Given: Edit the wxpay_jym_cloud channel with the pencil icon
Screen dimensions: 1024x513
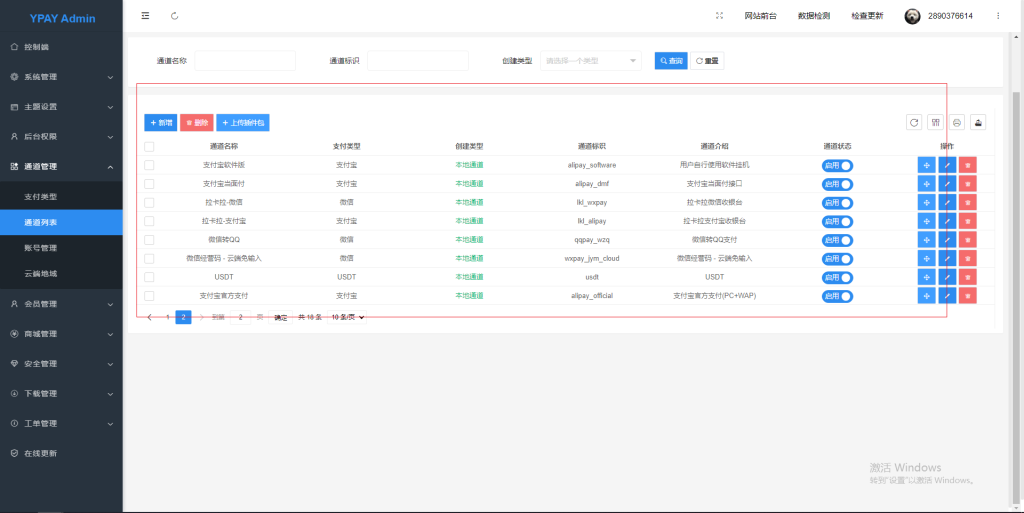Looking at the screenshot, I should [947, 258].
